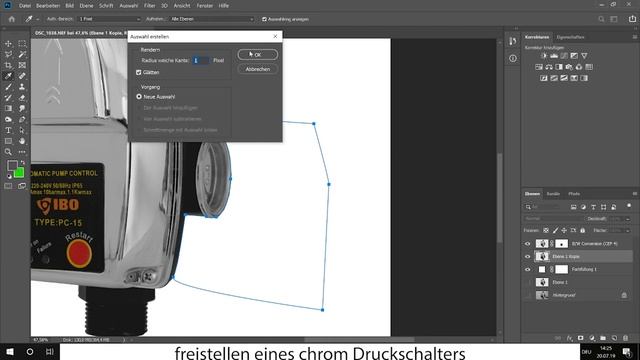Delete layer with the trash icon
This screenshot has width=640, height=360.
625,338
